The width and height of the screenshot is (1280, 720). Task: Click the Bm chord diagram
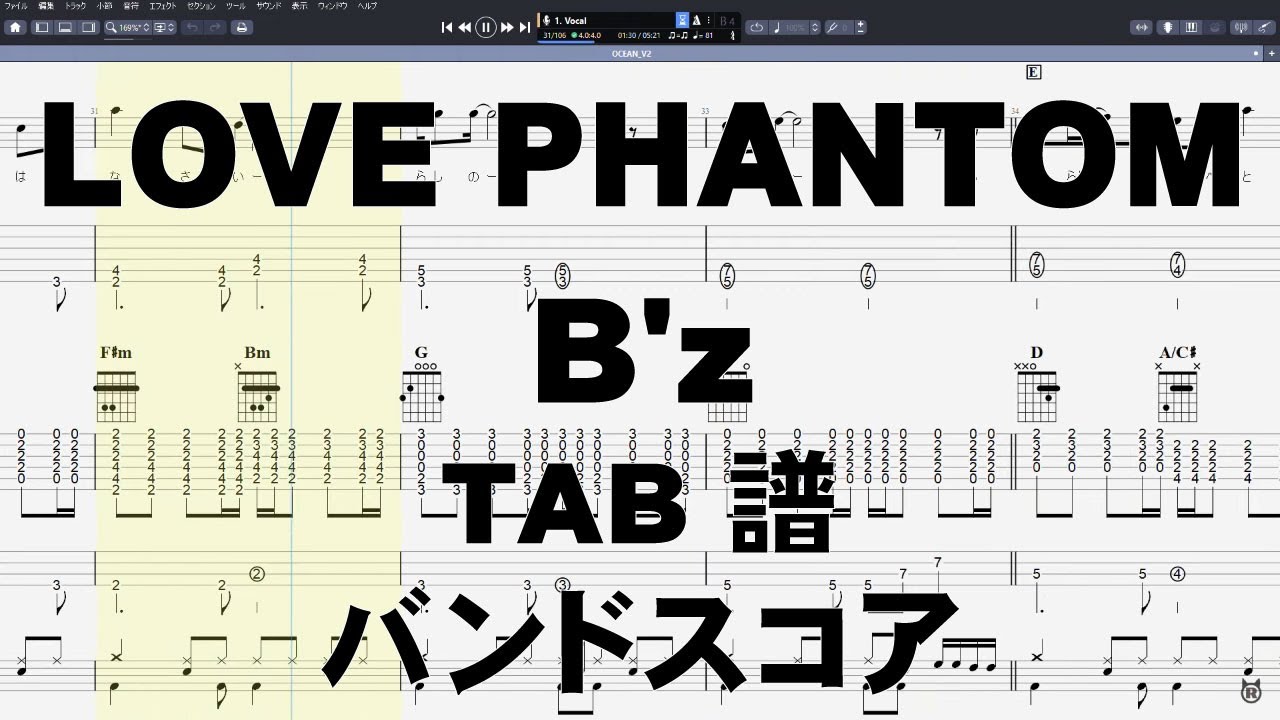(257, 395)
